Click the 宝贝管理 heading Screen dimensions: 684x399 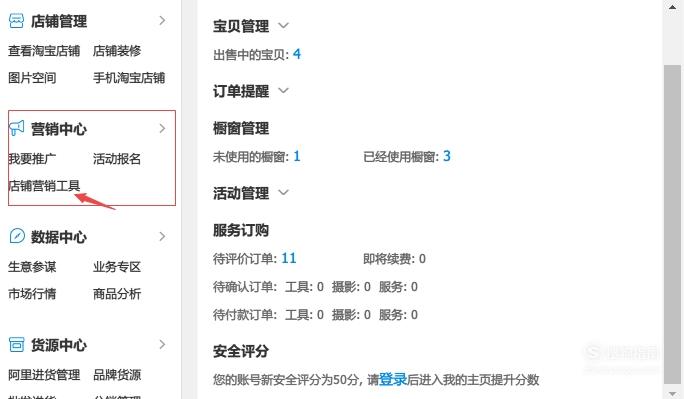tap(241, 26)
